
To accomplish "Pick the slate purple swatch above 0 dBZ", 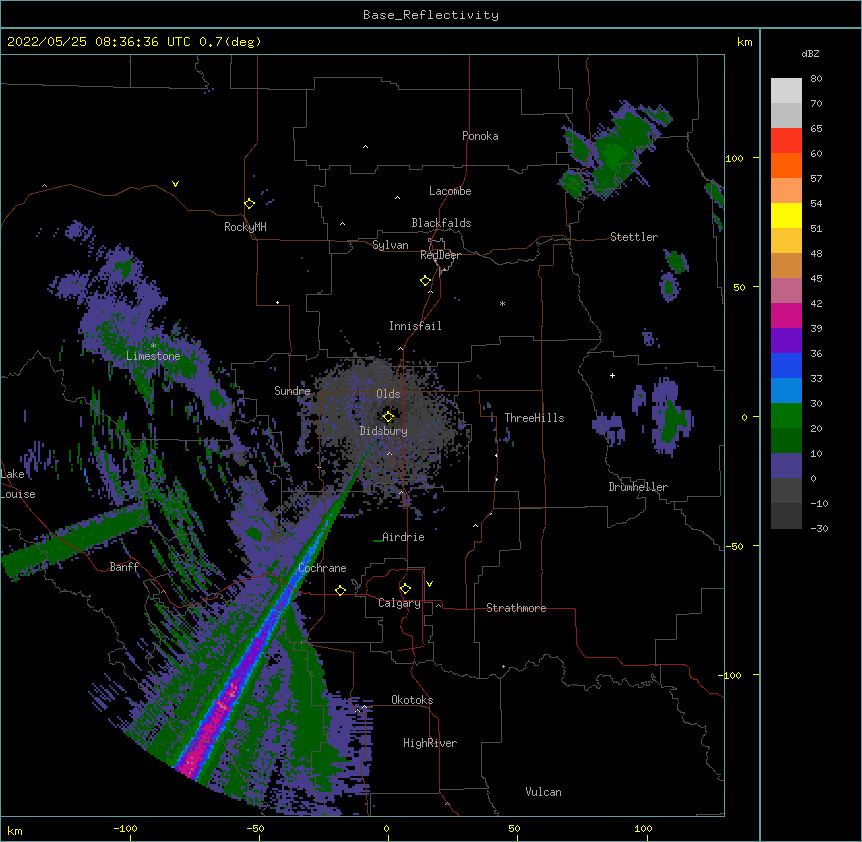I will click(786, 466).
